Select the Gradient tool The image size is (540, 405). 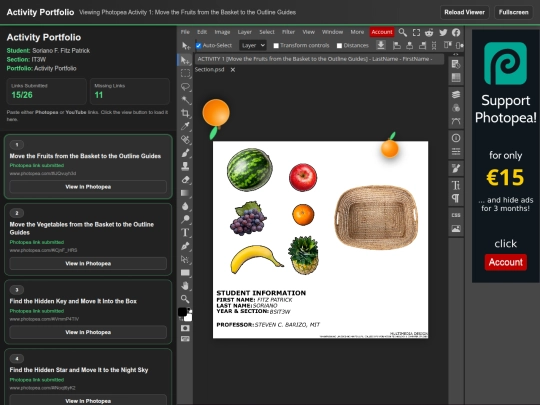(x=185, y=193)
